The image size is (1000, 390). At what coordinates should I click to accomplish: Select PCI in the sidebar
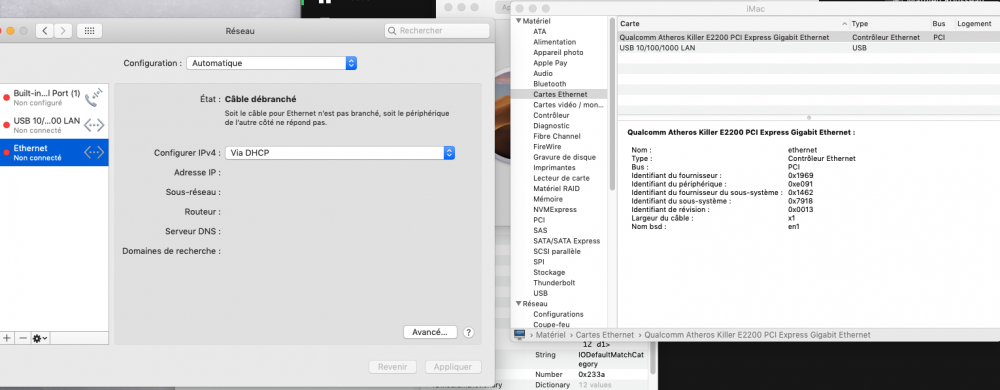point(539,220)
